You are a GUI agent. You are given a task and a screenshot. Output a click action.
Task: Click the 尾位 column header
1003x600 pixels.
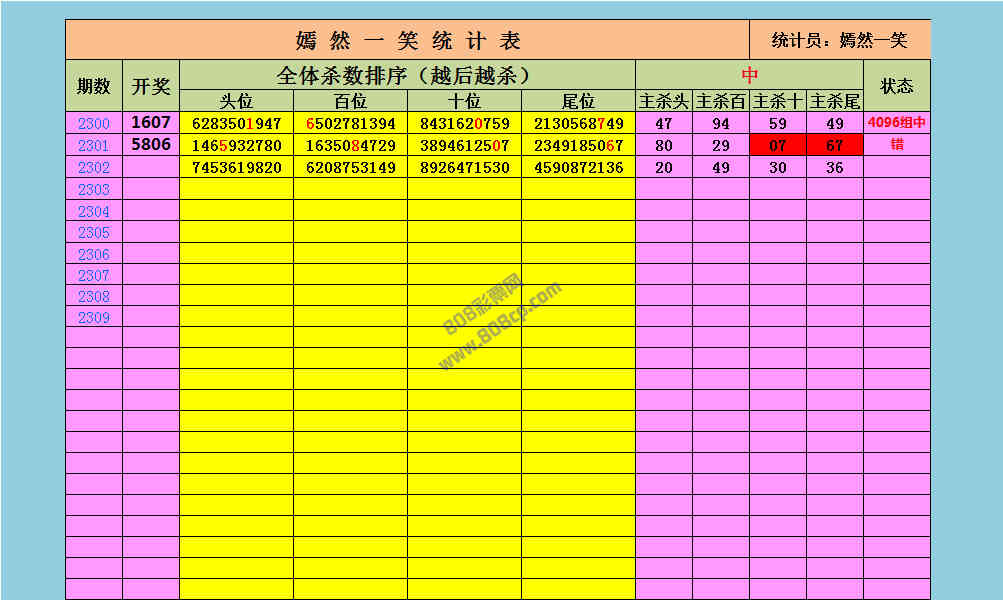[x=578, y=101]
